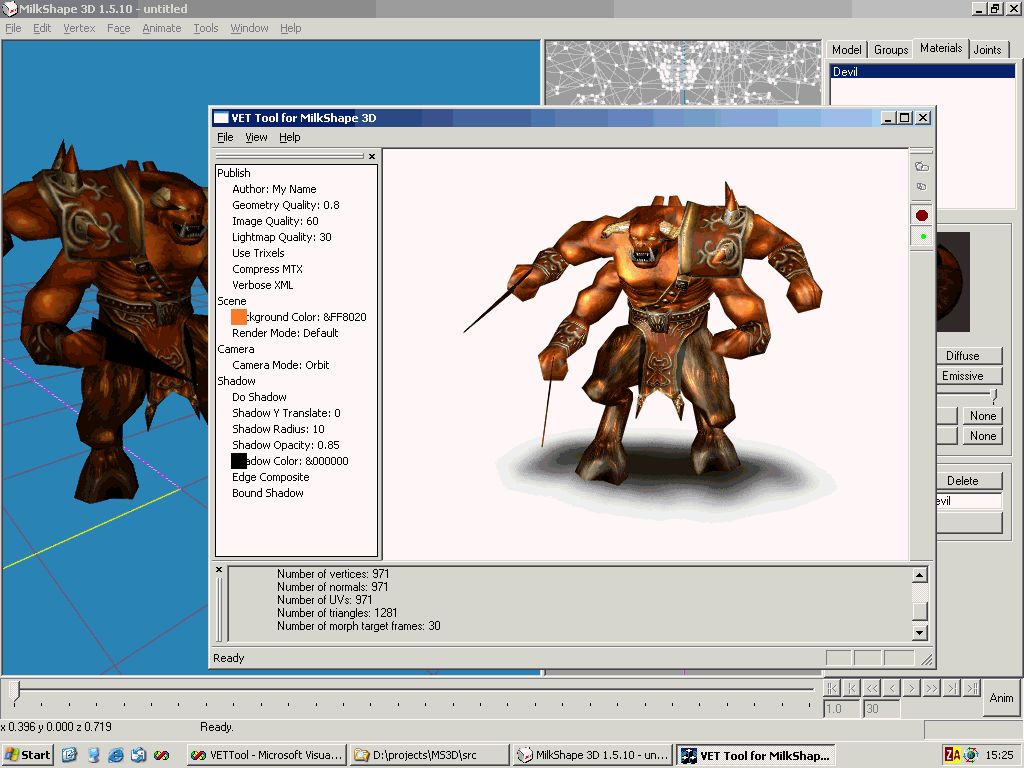Click the fast-forward (>>) animation button

click(x=932, y=688)
